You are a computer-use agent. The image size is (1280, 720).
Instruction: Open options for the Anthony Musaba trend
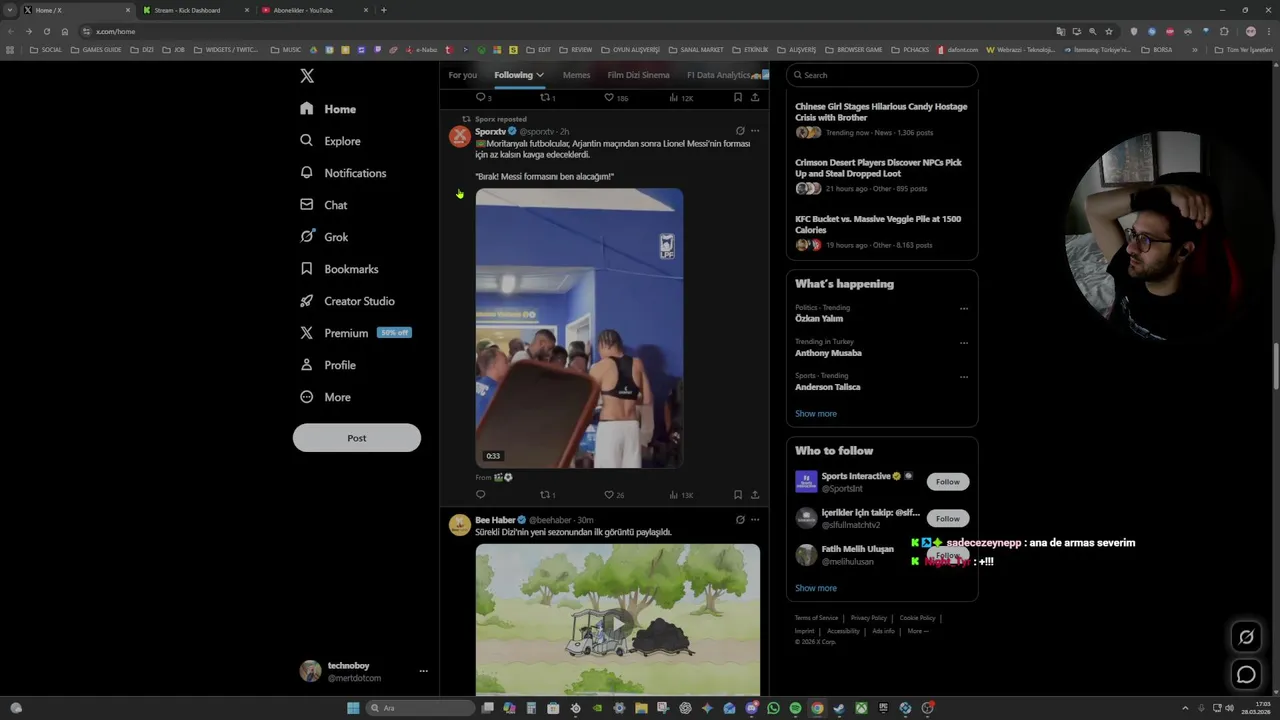pyautogui.click(x=964, y=343)
